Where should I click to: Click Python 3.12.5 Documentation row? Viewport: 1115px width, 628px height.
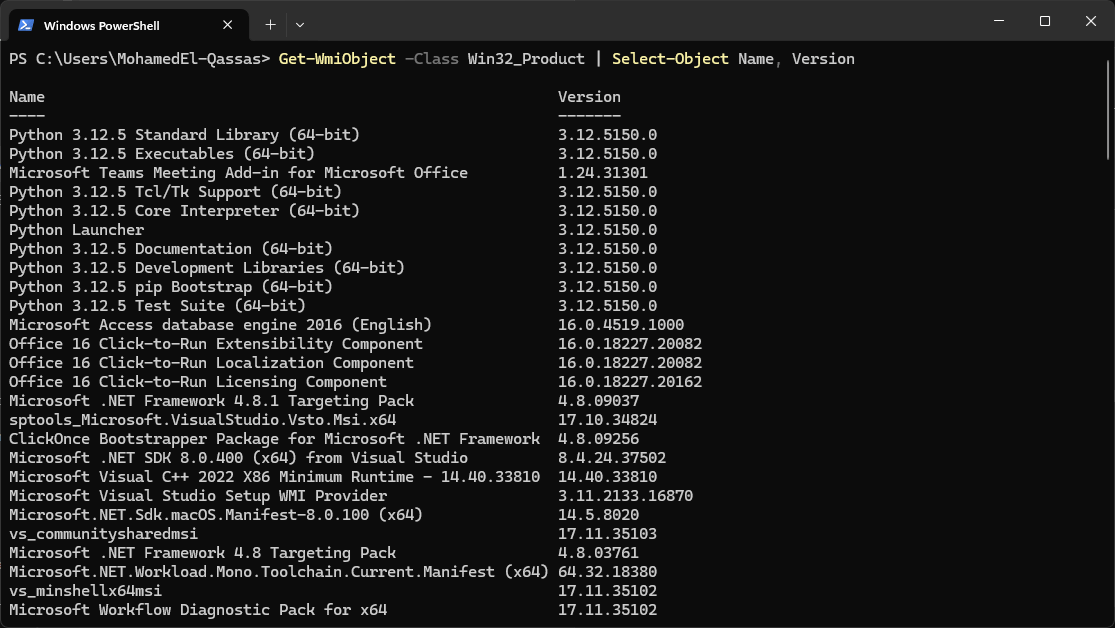[171, 249]
